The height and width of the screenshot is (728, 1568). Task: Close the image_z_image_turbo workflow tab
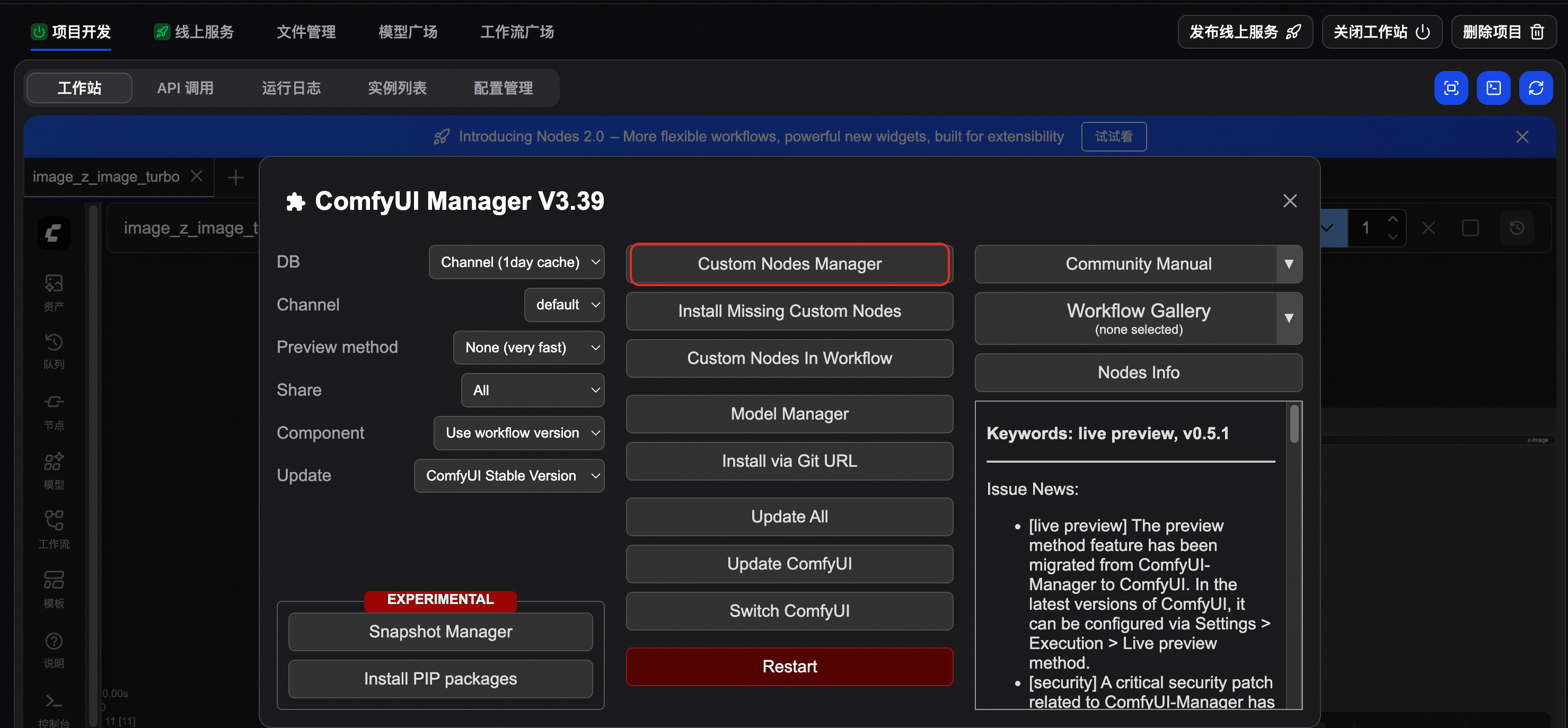(197, 176)
